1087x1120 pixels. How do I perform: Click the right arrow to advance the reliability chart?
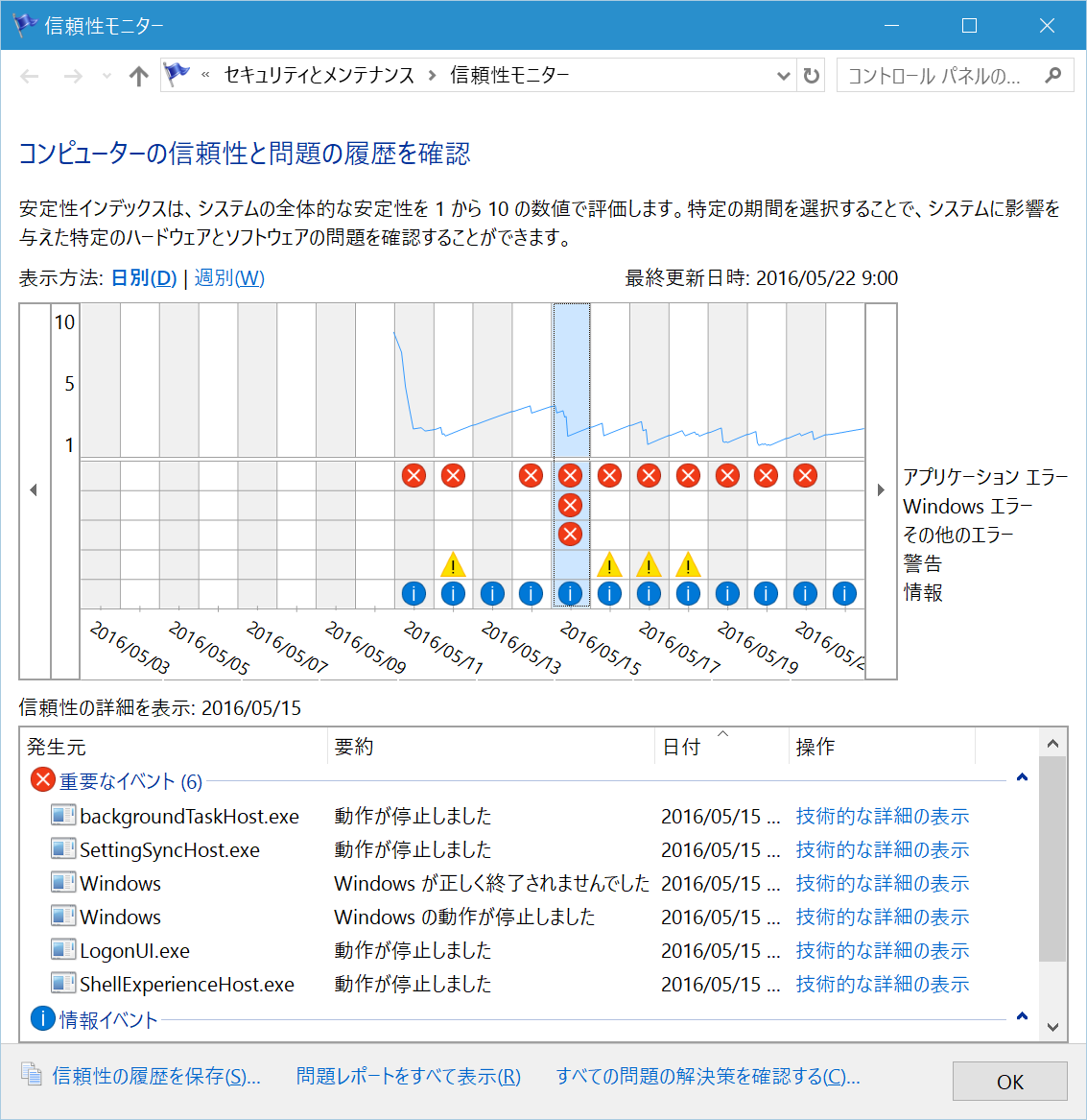(x=881, y=489)
